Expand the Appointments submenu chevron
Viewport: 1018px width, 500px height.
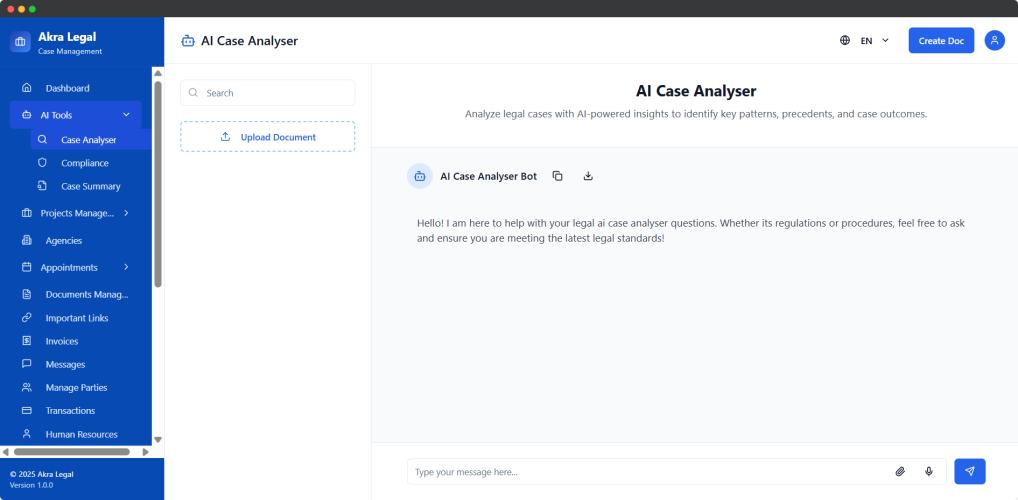click(126, 267)
